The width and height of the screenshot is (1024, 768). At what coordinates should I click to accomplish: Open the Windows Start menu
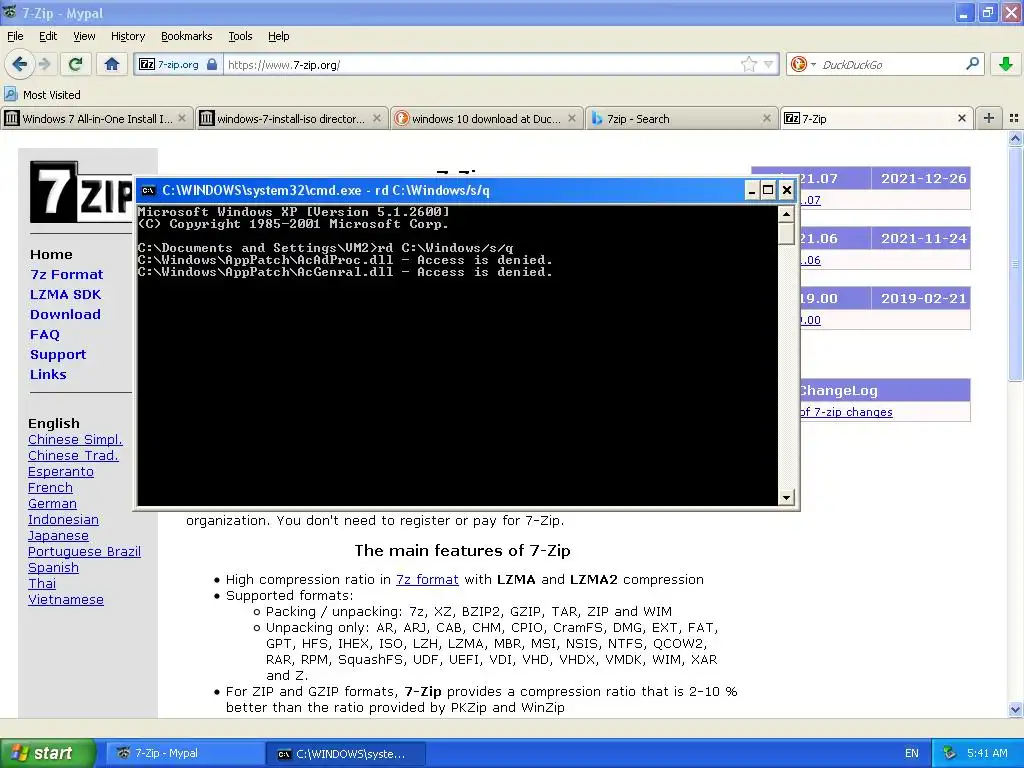click(x=47, y=753)
